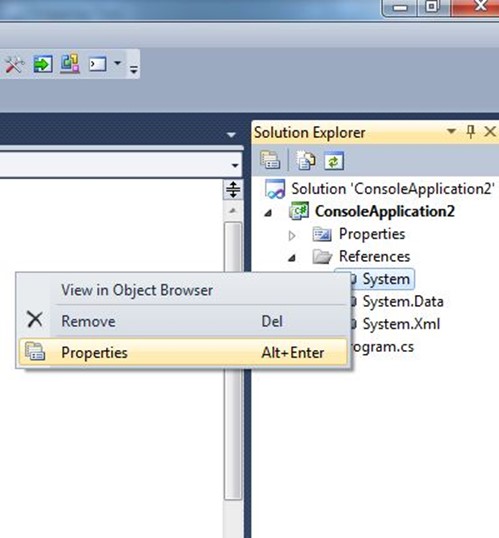Open the Solution Explorer window position dropdown
This screenshot has height=538, width=499.
pyautogui.click(x=451, y=131)
